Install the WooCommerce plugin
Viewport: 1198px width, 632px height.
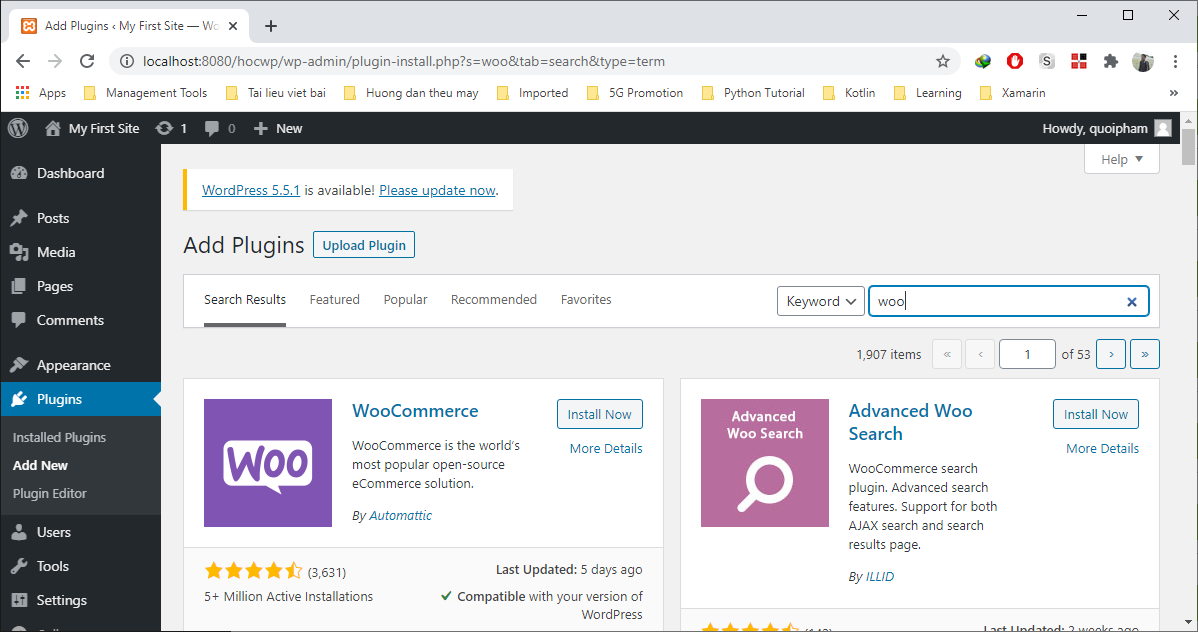[600, 414]
